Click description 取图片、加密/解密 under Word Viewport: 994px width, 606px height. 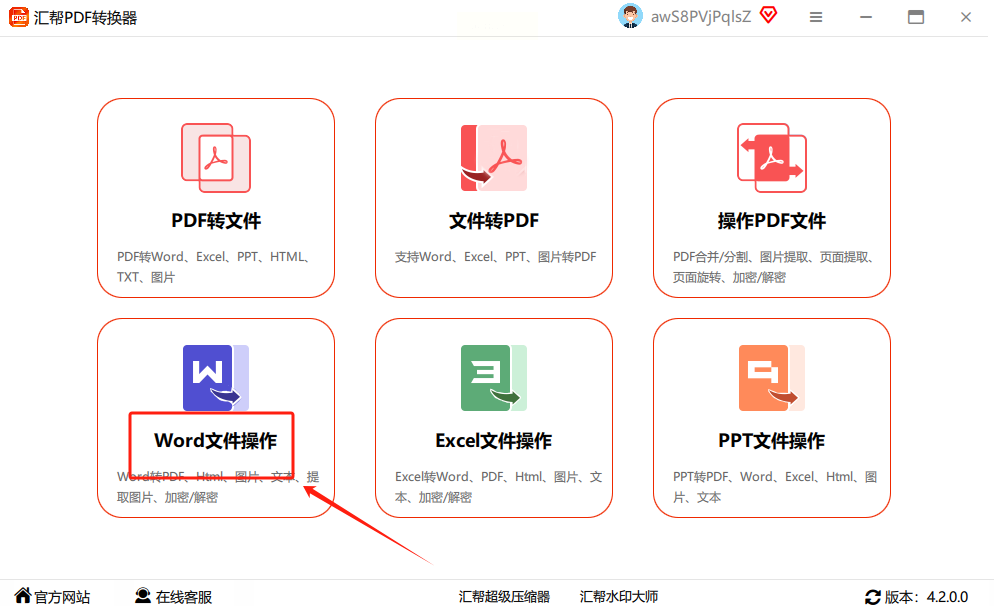167,498
